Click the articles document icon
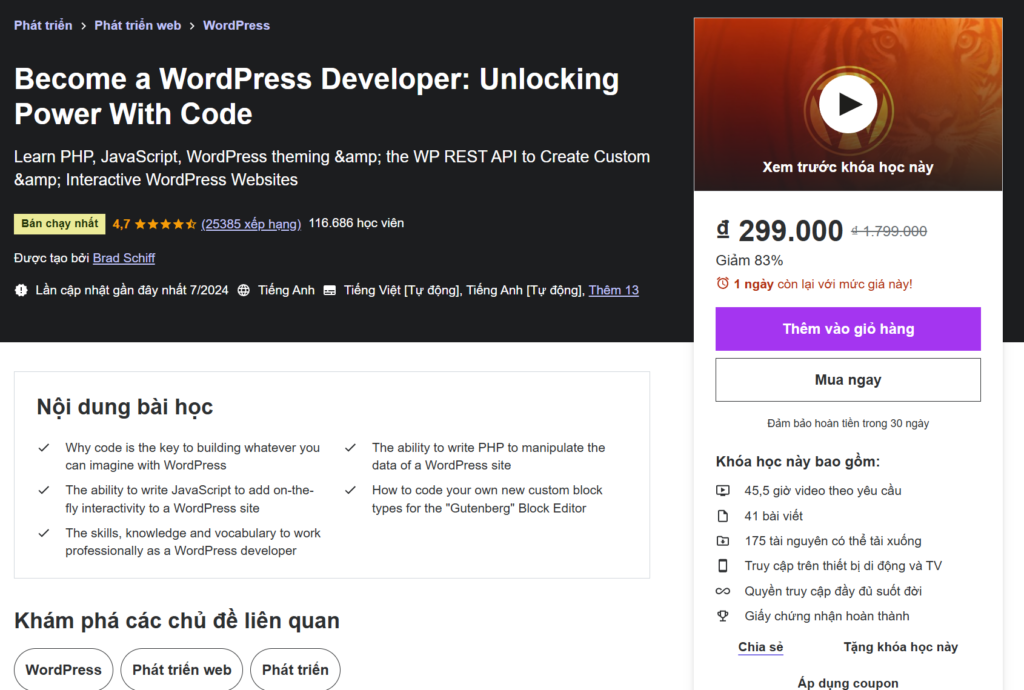Image resolution: width=1024 pixels, height=690 pixels. (723, 516)
